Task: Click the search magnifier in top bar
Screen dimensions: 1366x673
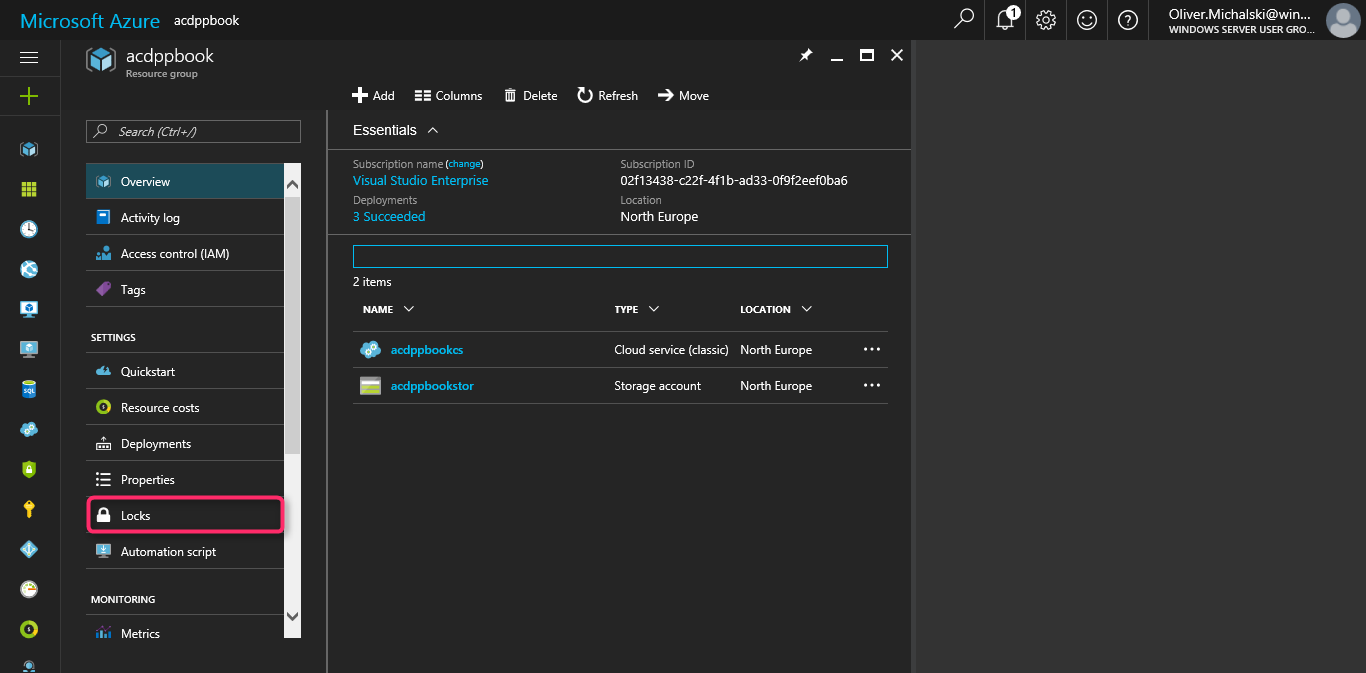Action: [x=964, y=19]
